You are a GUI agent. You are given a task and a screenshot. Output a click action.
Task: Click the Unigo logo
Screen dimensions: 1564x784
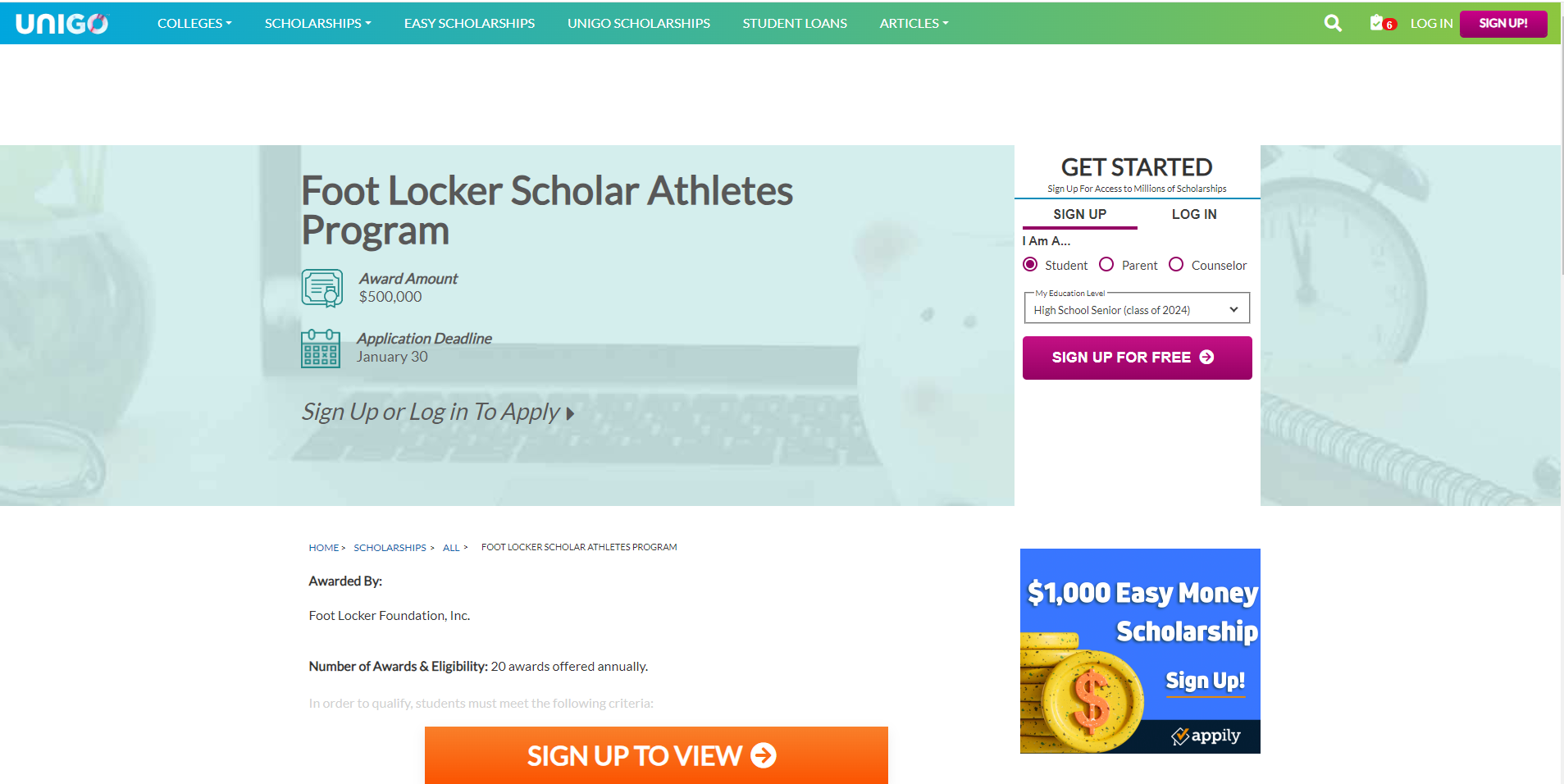click(62, 24)
